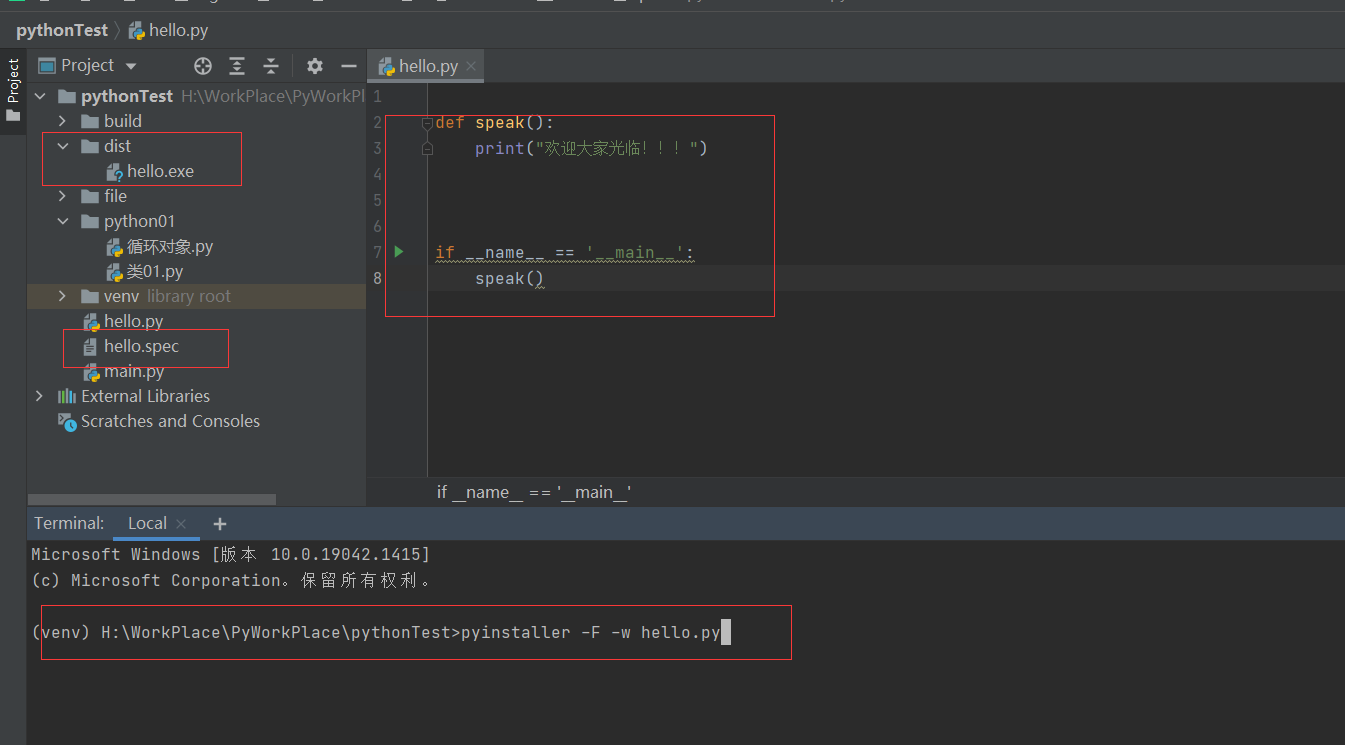Click the Select Opened File crosshair icon
This screenshot has height=745, width=1345.
pyautogui.click(x=202, y=65)
